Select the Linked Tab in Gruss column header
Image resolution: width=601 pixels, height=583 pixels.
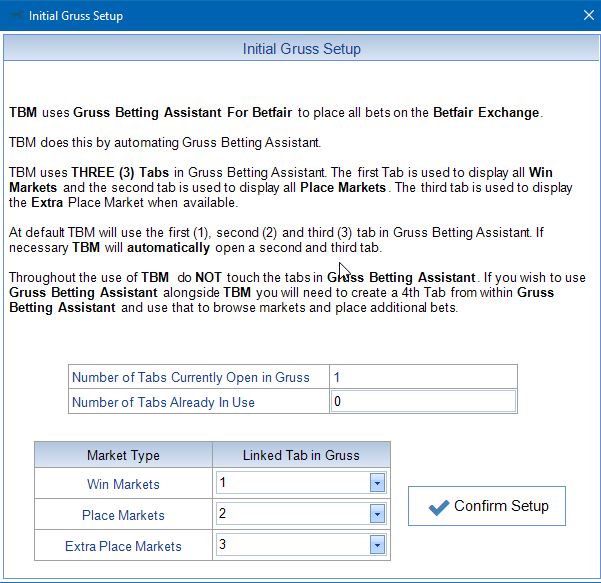click(301, 455)
